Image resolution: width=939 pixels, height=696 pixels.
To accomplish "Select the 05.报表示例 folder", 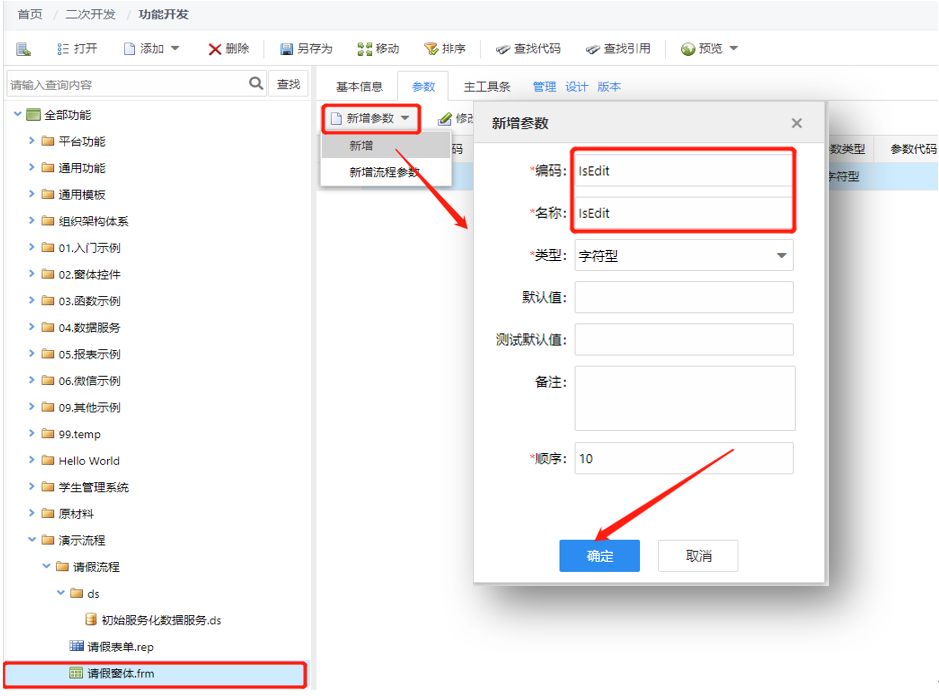I will click(x=90, y=354).
